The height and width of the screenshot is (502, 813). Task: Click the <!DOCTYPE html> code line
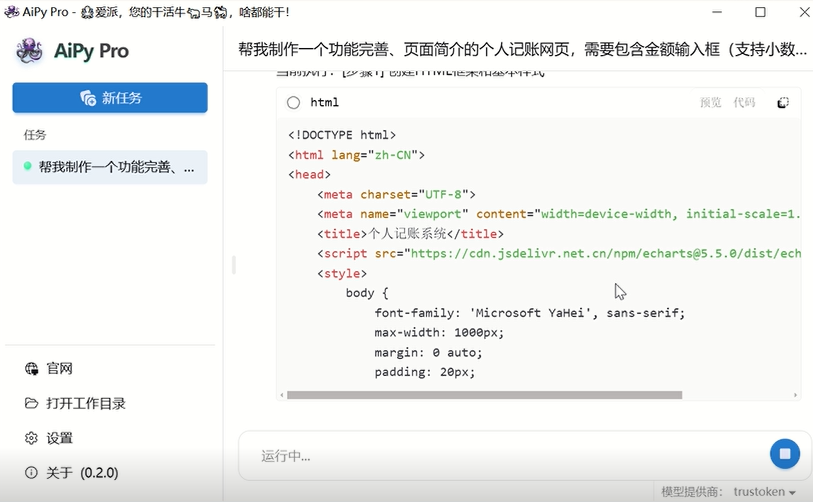point(342,135)
